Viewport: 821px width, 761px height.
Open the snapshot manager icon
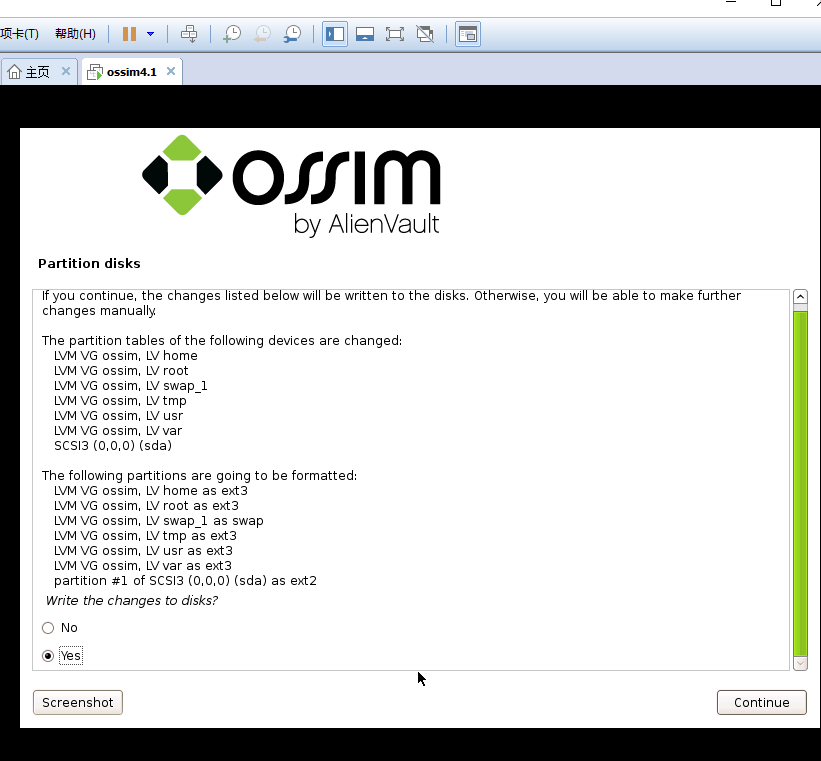292,34
